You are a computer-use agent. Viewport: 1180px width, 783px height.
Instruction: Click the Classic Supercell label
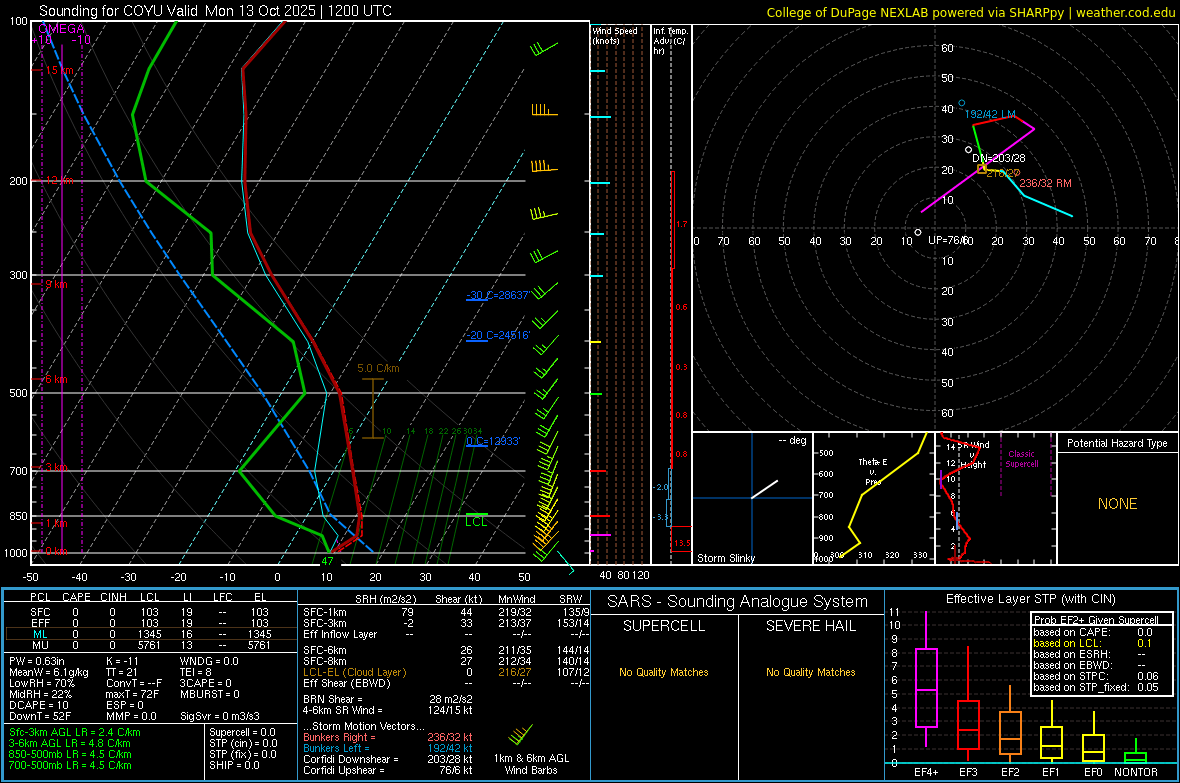[x=1022, y=459]
